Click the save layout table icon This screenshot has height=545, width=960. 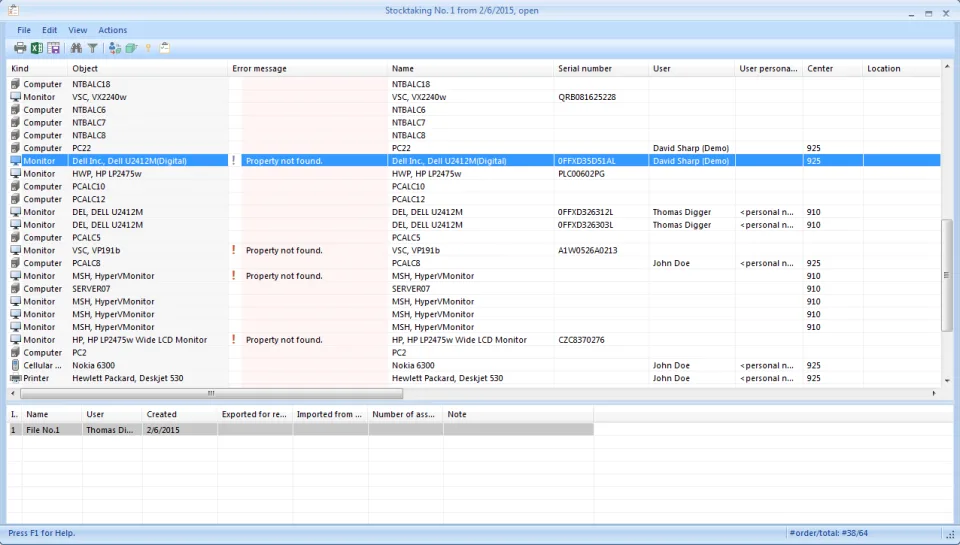coord(54,48)
